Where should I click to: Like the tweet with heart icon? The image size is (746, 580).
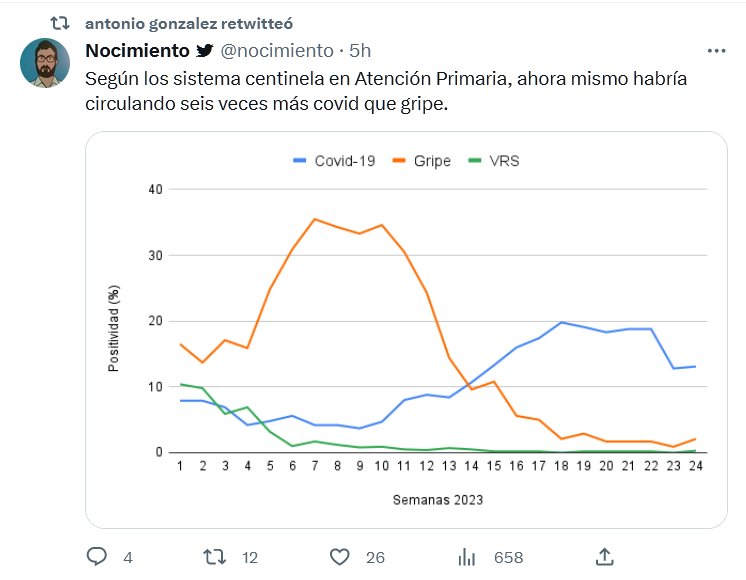pyautogui.click(x=341, y=556)
